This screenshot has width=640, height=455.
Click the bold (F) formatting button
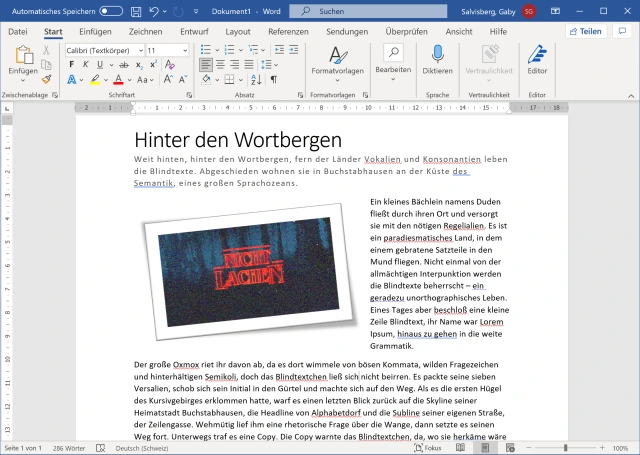pyautogui.click(x=72, y=65)
